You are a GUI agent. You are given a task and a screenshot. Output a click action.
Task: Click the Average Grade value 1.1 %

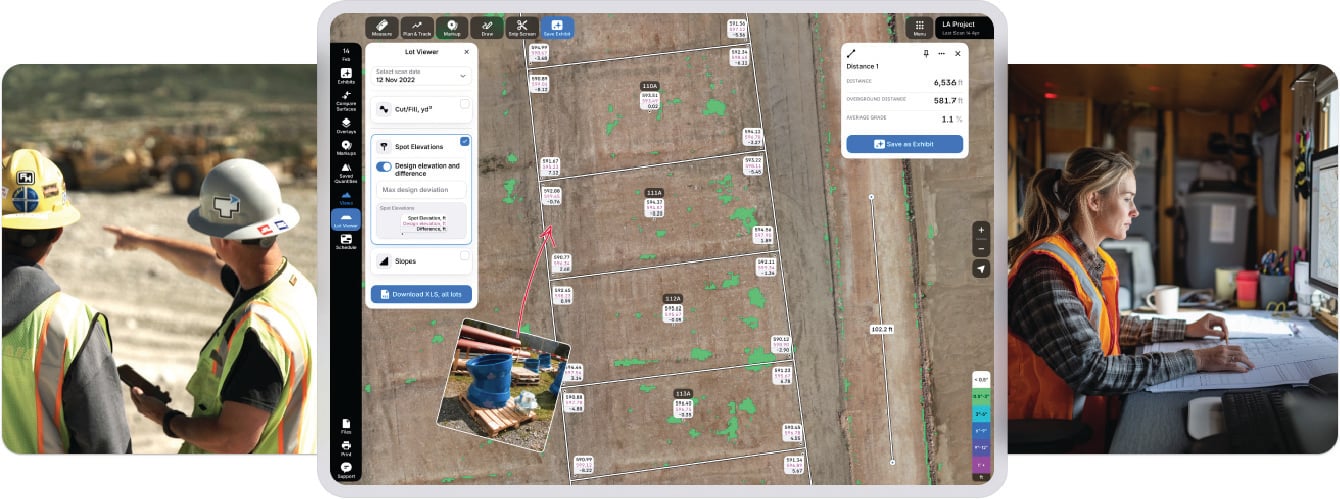click(952, 118)
